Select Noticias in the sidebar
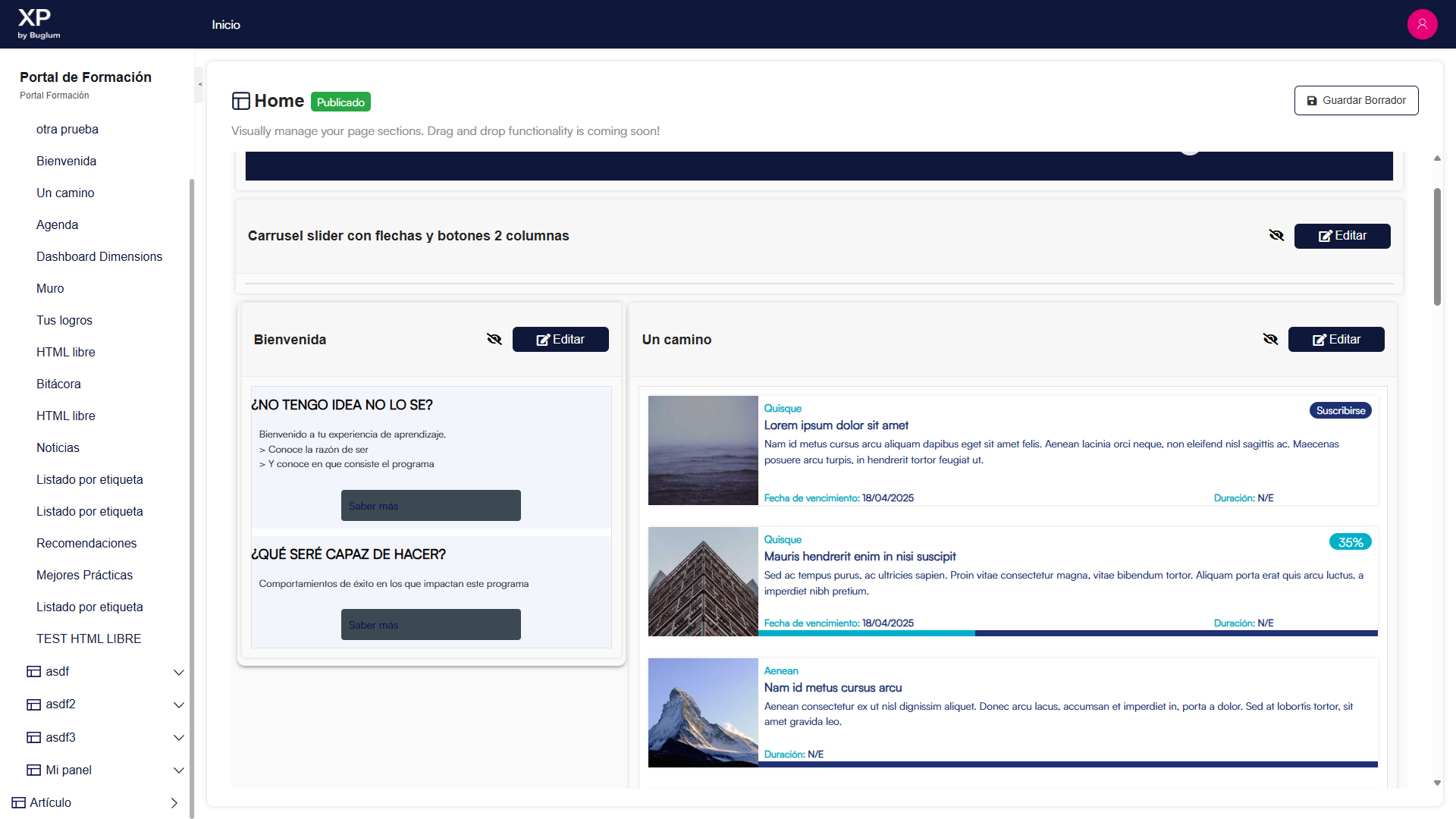The image size is (1456, 819). tap(58, 447)
